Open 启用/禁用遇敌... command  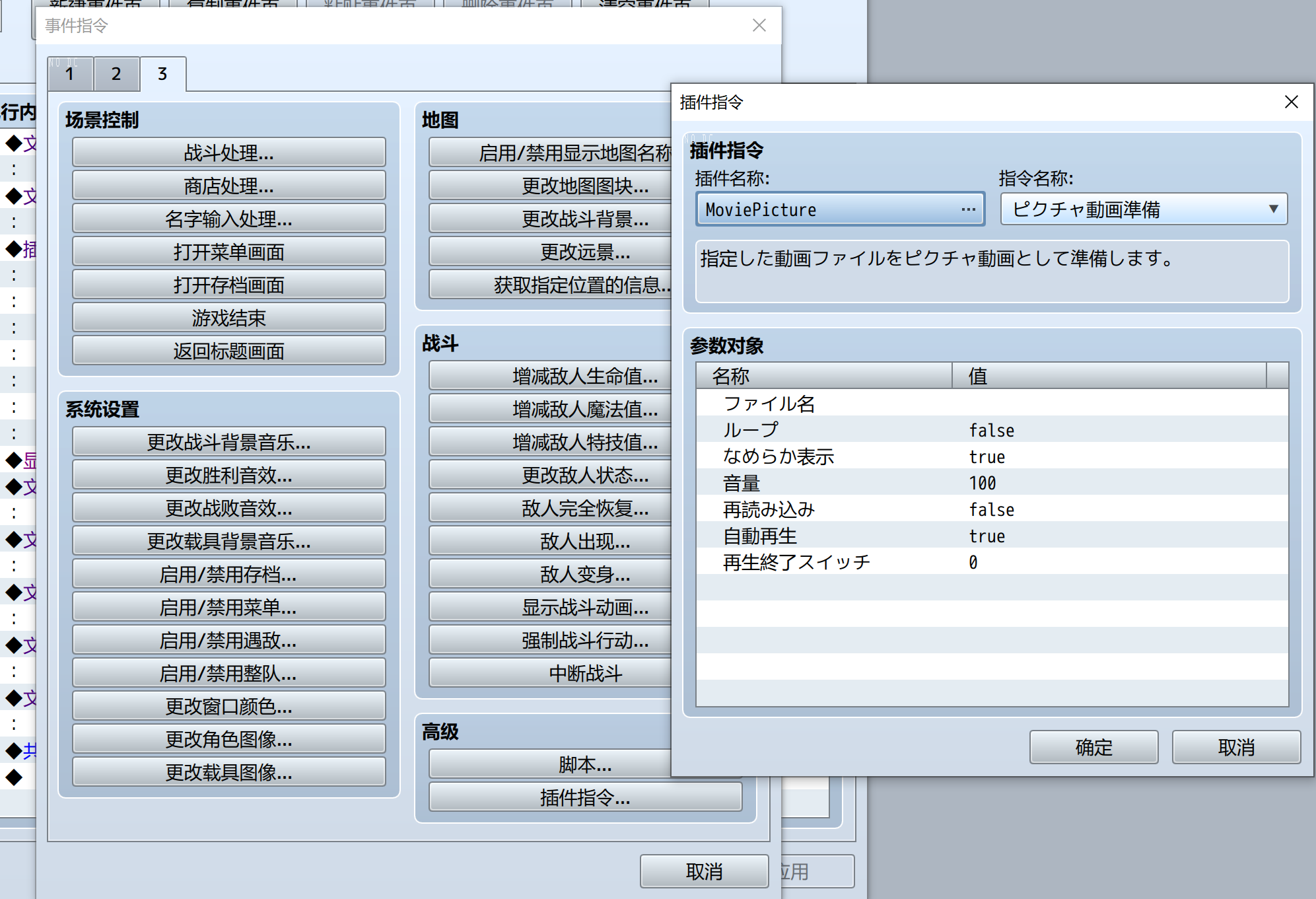[x=228, y=640]
